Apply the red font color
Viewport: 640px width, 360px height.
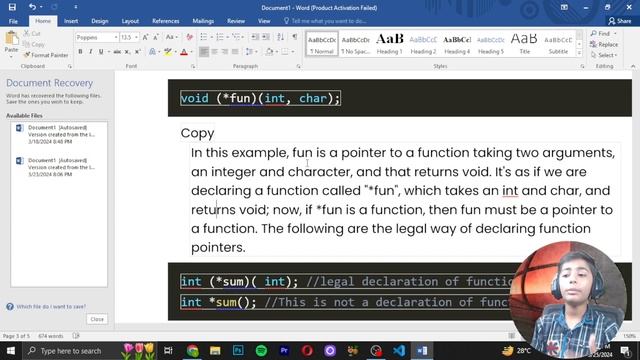click(184, 52)
